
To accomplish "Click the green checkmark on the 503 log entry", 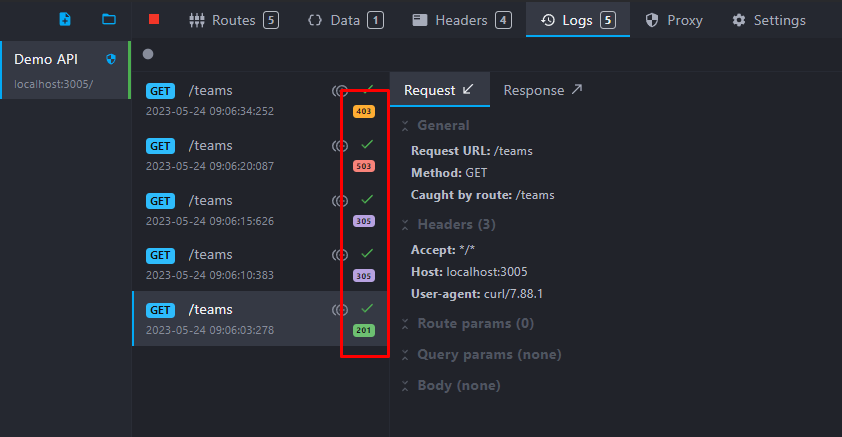I will 367,145.
